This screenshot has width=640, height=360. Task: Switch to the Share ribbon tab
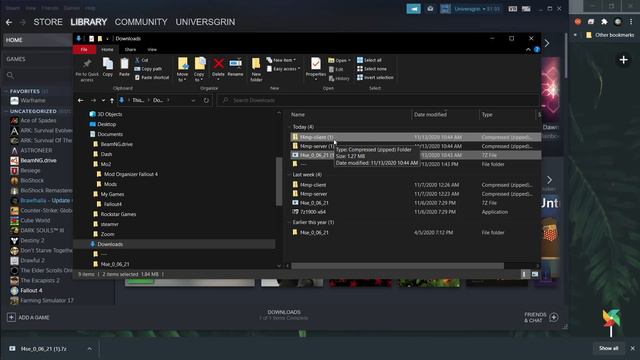point(130,49)
